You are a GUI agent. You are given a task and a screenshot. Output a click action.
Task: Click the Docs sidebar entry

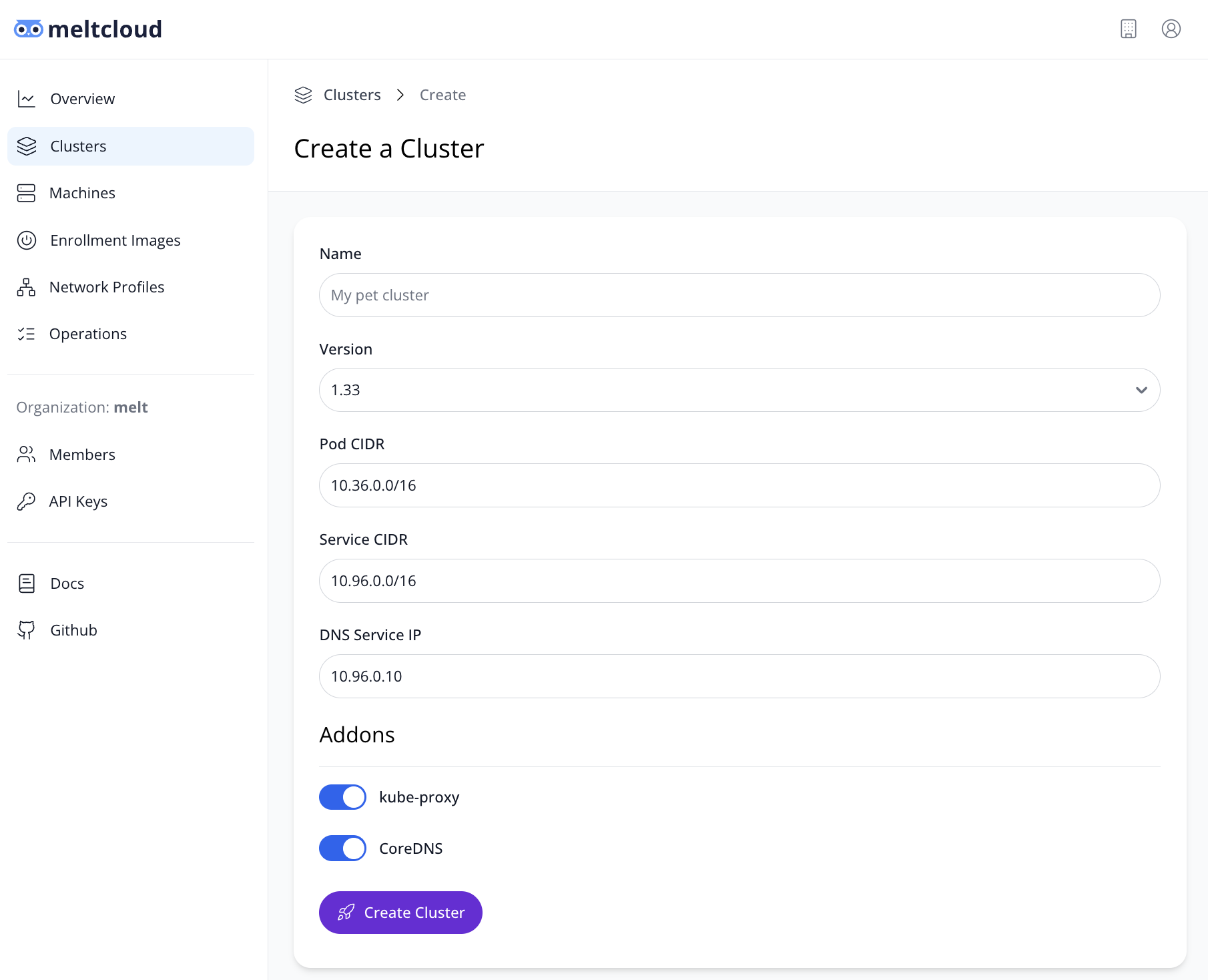point(67,583)
